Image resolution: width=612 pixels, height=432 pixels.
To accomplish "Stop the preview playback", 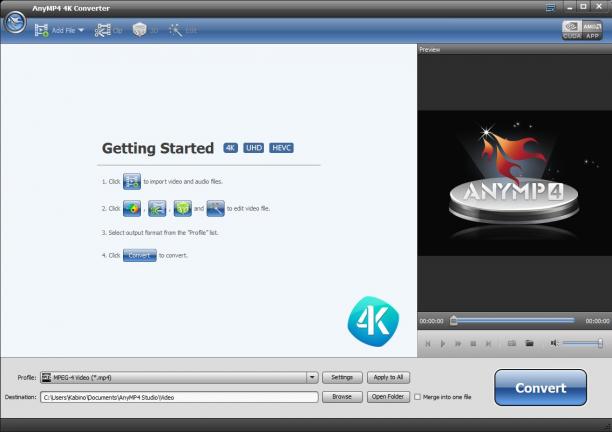I will pos(473,343).
